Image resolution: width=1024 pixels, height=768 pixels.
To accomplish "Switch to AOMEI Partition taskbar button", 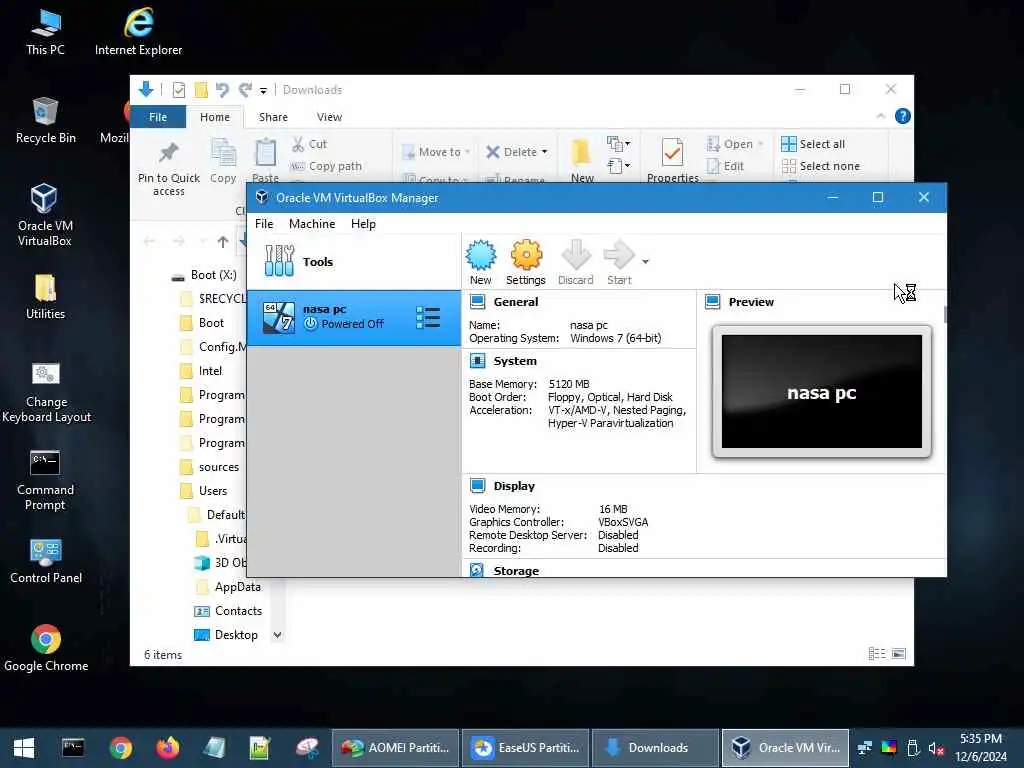I will pos(396,748).
